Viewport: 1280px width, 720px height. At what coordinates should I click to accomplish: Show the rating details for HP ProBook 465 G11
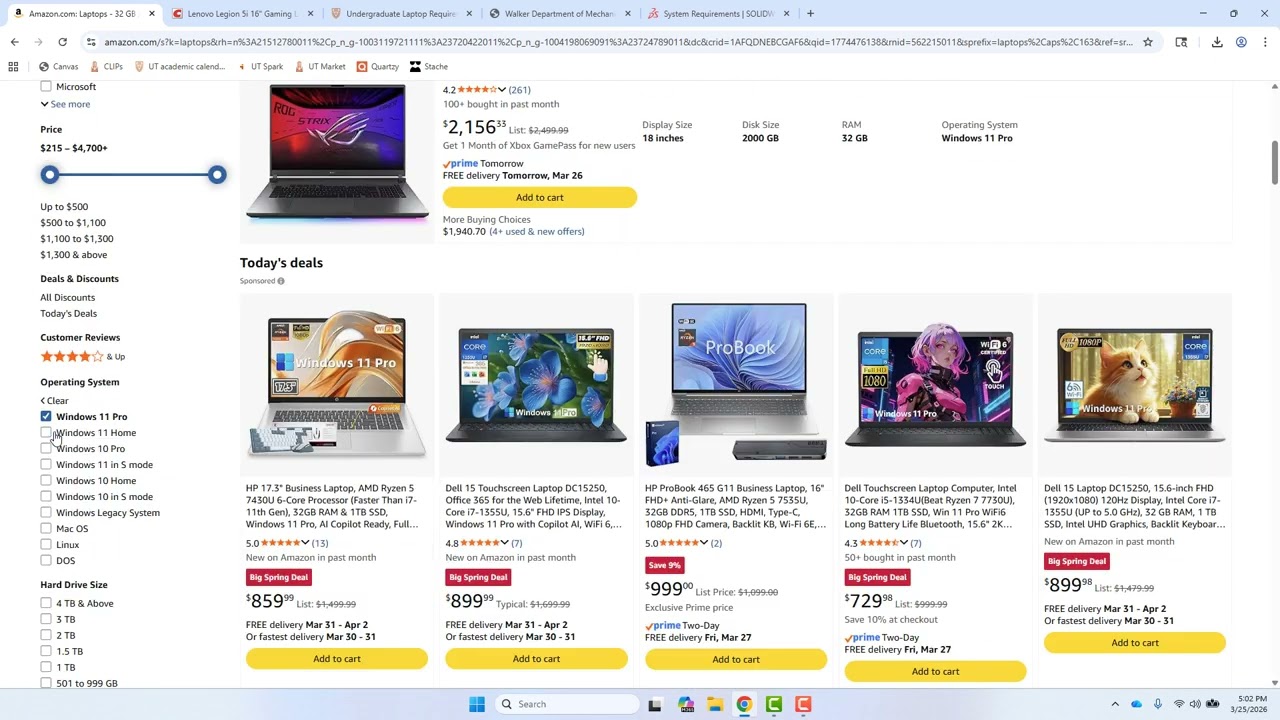click(704, 543)
